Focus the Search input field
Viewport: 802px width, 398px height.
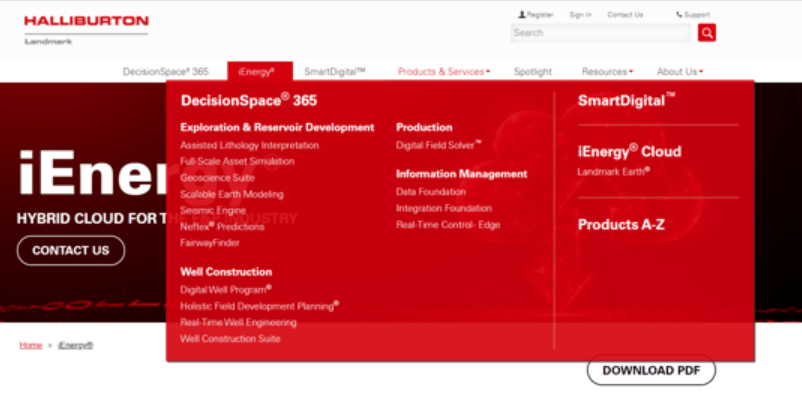(x=600, y=33)
